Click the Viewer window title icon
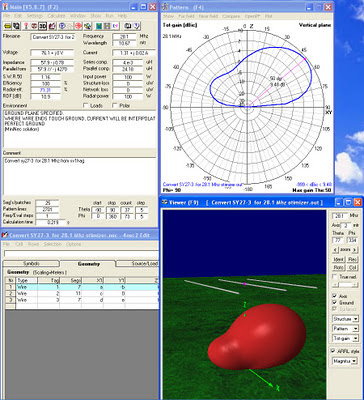This screenshot has width=364, height=400. tap(165, 202)
